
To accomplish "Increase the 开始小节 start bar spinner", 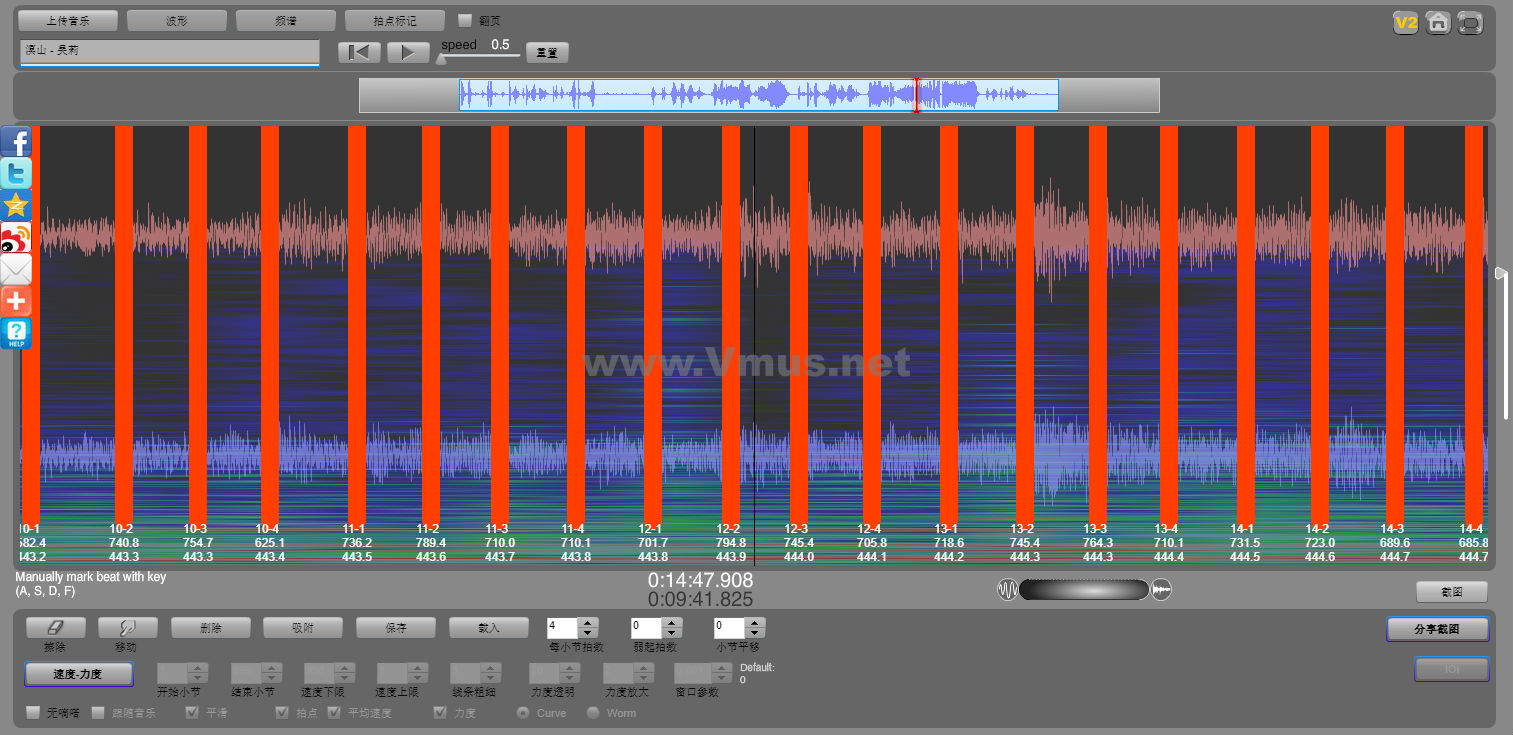I will tap(198, 668).
